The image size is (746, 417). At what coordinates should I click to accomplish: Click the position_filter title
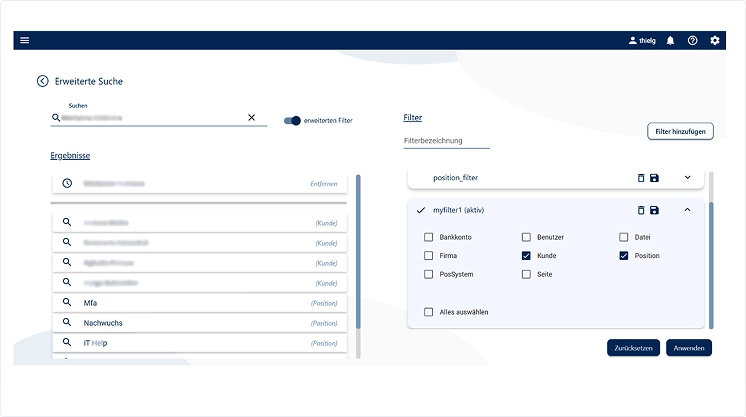tap(455, 178)
